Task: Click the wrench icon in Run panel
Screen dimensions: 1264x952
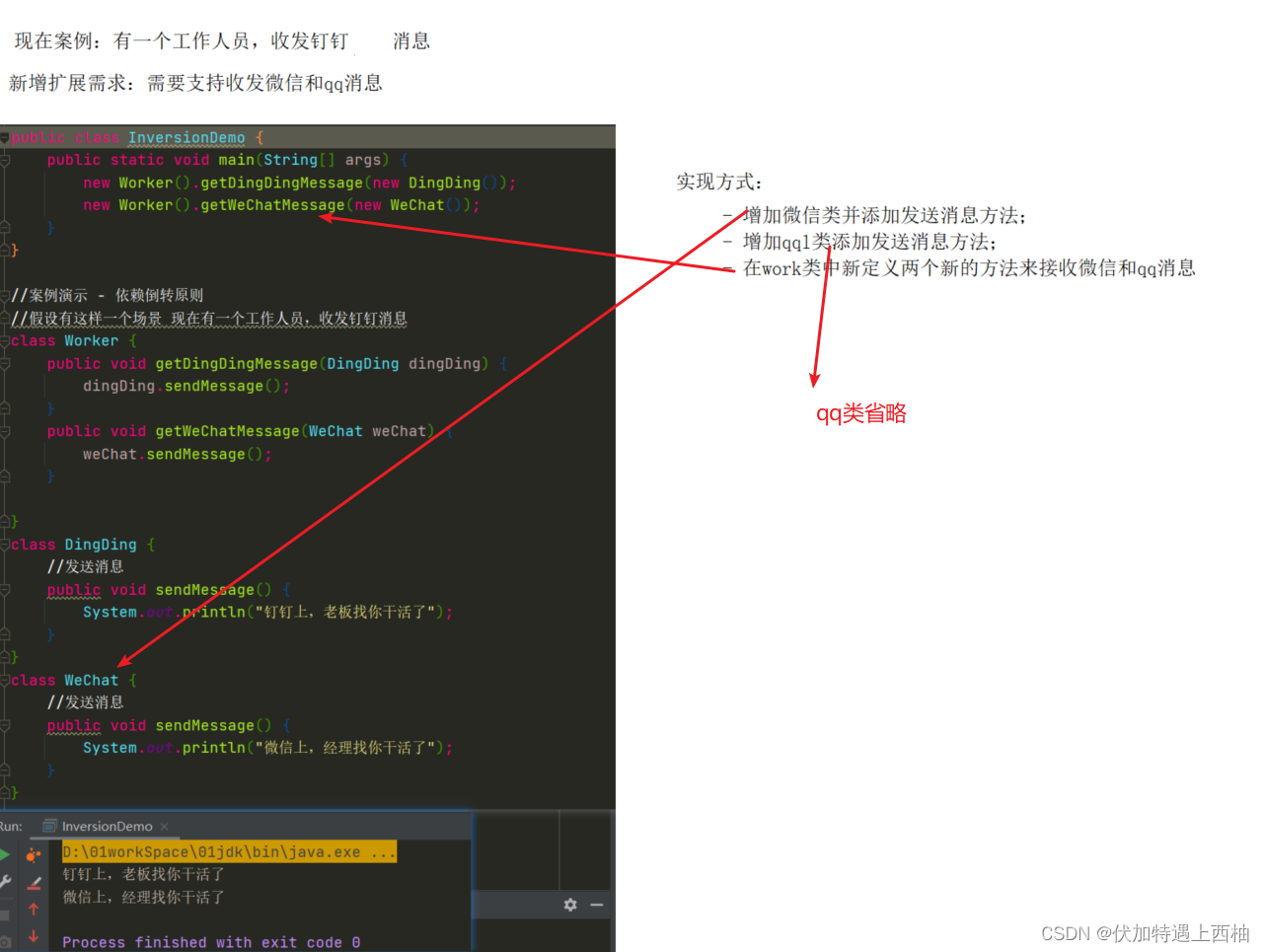Action: click(5, 882)
